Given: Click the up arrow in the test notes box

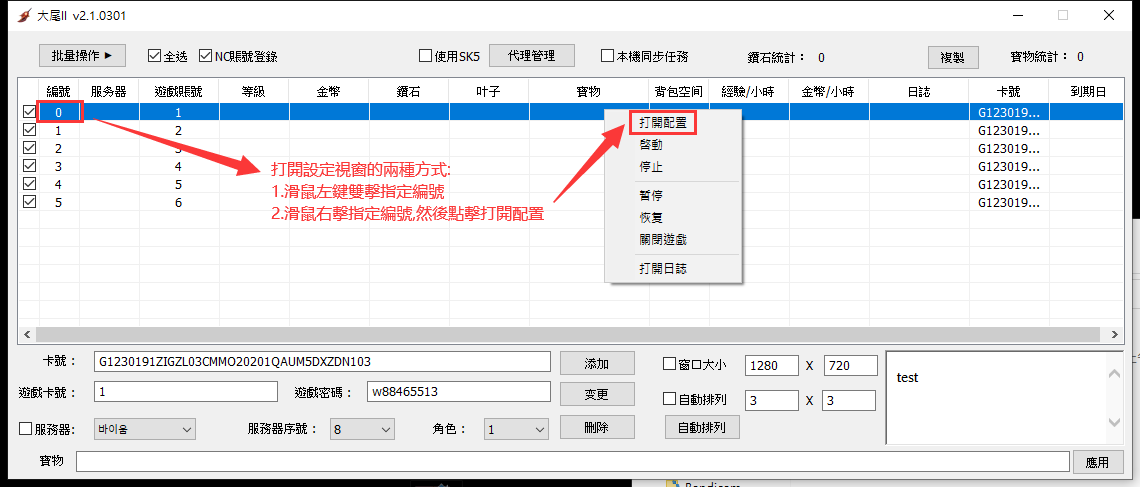Looking at the screenshot, I should point(1113,374).
